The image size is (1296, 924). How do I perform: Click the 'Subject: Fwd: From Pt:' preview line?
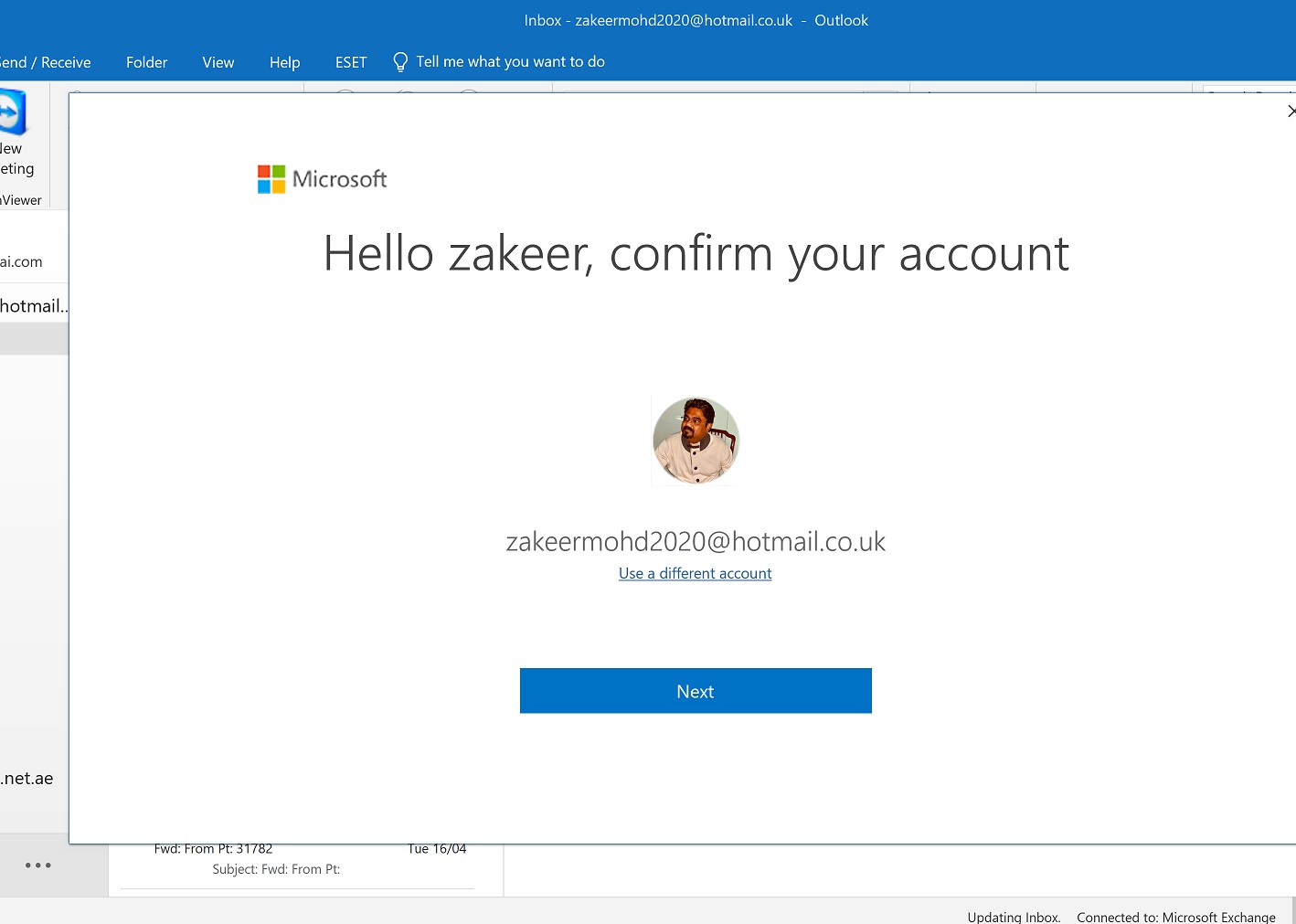pyautogui.click(x=276, y=869)
